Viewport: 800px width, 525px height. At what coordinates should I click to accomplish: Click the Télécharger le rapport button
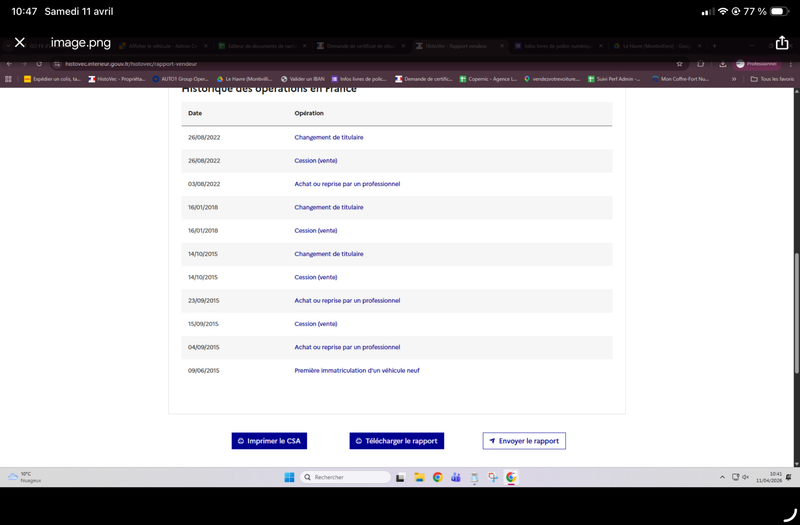(396, 441)
